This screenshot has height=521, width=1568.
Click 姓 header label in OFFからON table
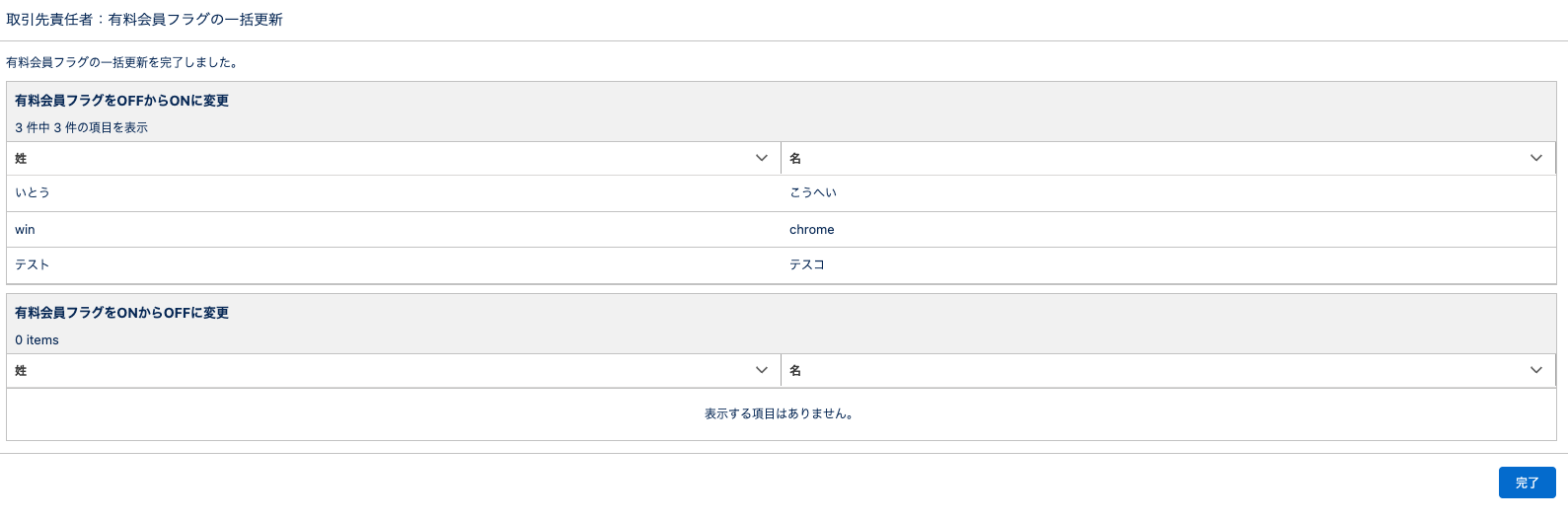(21, 158)
